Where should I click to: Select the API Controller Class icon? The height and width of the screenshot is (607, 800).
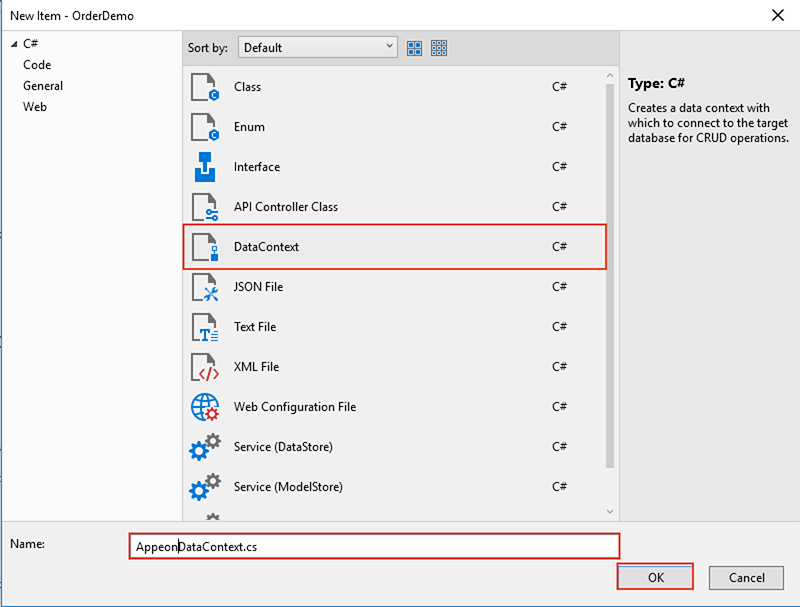[x=204, y=207]
